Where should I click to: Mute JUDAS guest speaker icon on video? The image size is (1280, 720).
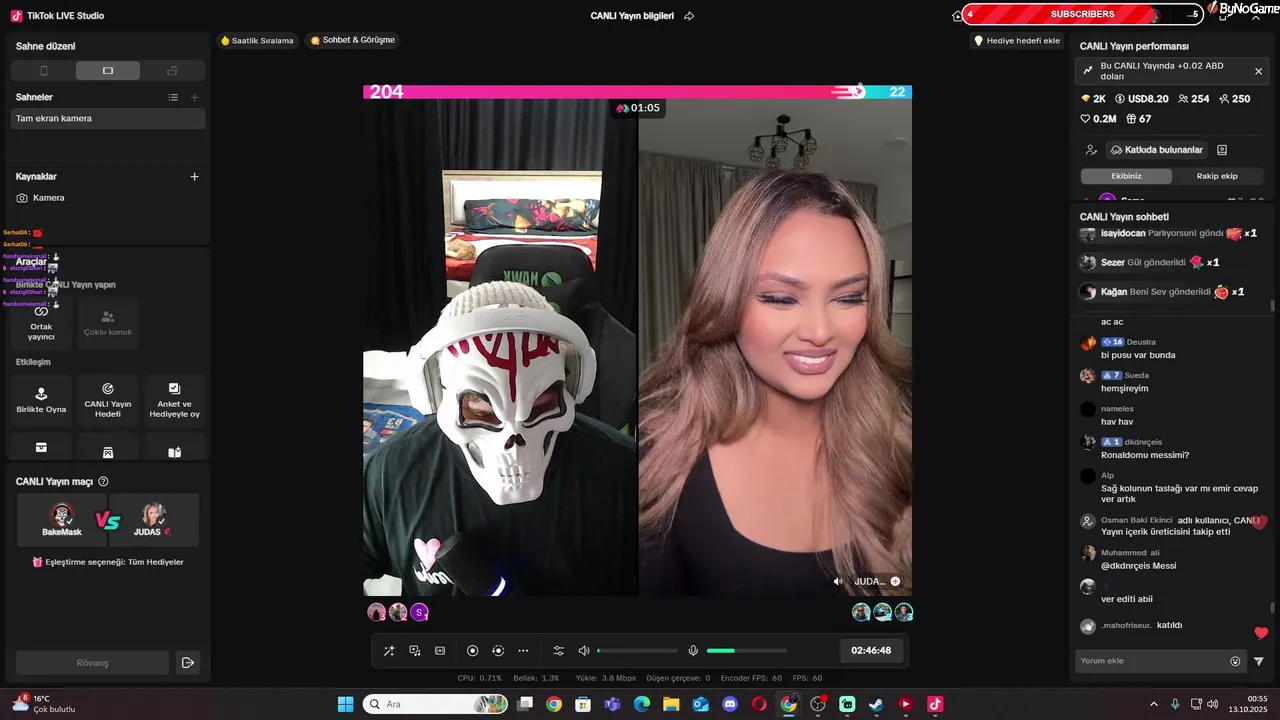838,581
